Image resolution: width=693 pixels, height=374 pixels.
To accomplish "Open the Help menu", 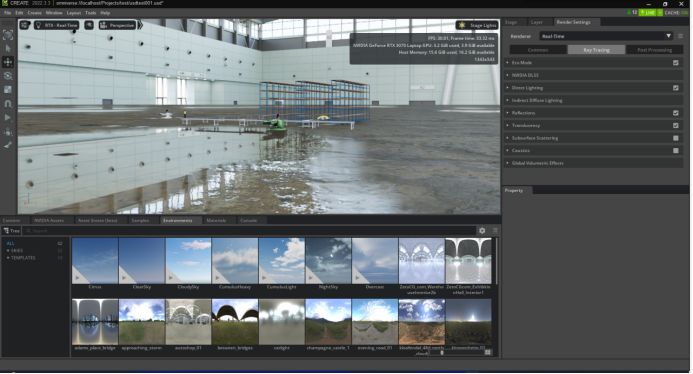I will (105, 13).
